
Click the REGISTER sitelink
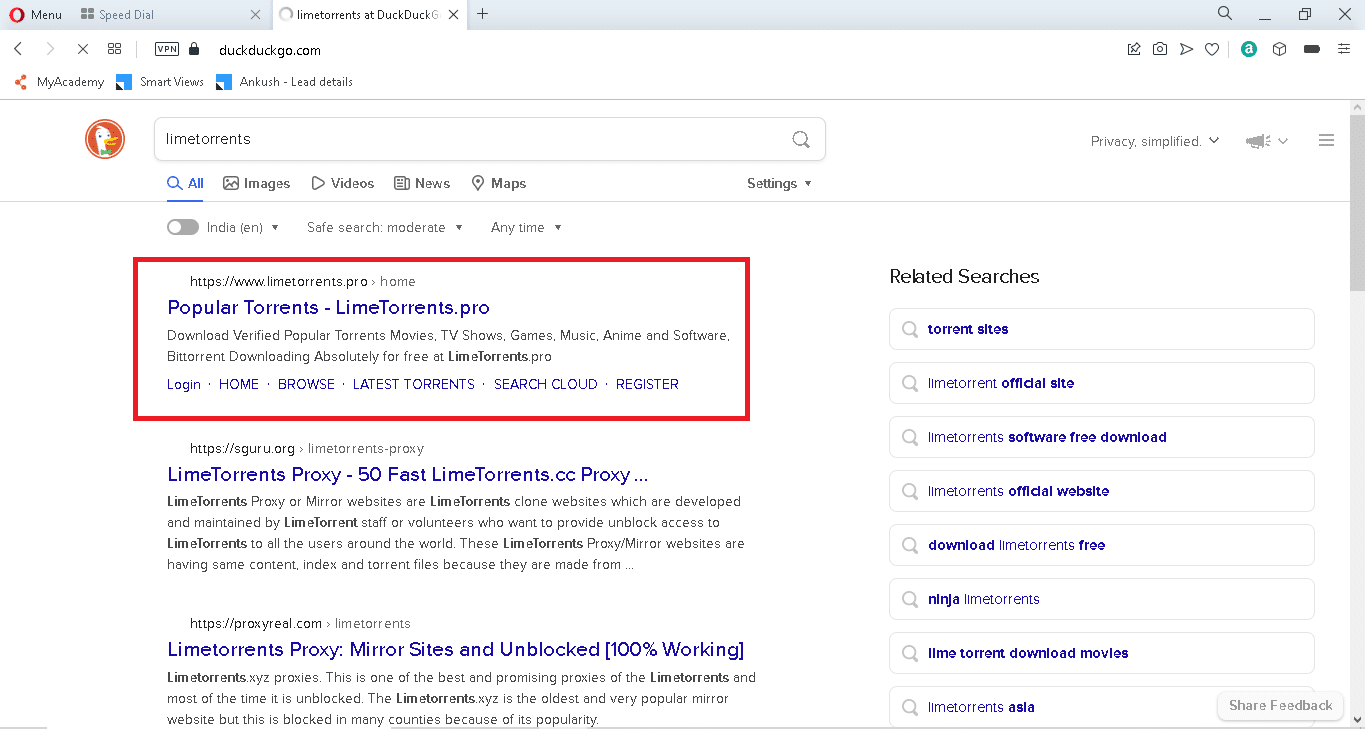tap(647, 384)
